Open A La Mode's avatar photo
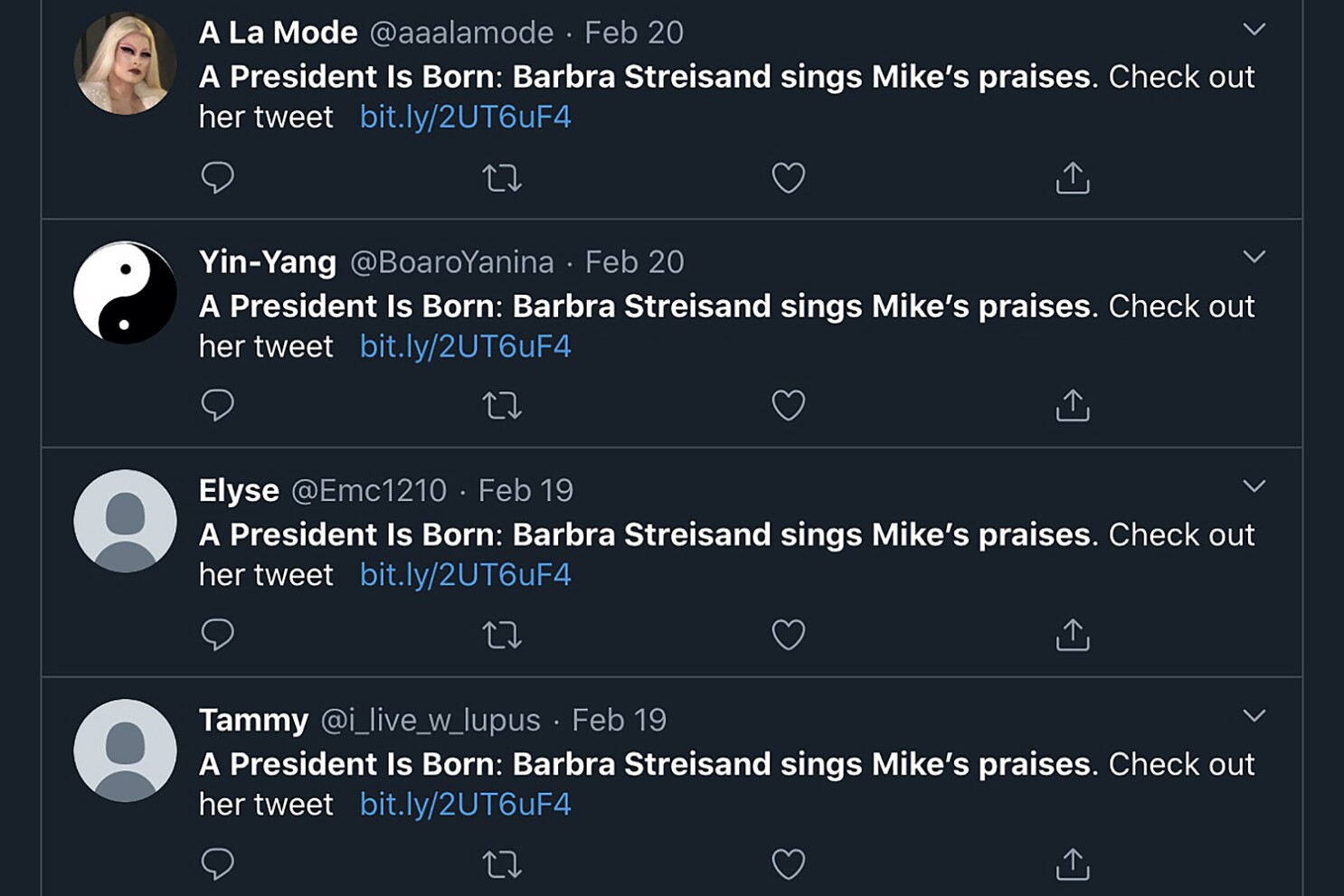The height and width of the screenshot is (896, 1344). [125, 63]
